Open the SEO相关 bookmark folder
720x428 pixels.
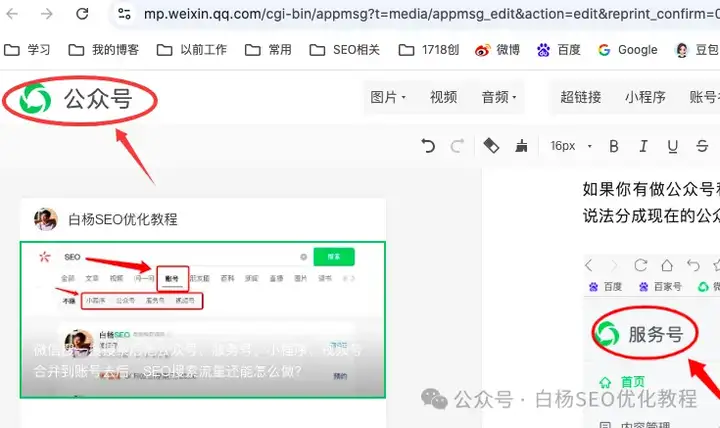pos(344,50)
